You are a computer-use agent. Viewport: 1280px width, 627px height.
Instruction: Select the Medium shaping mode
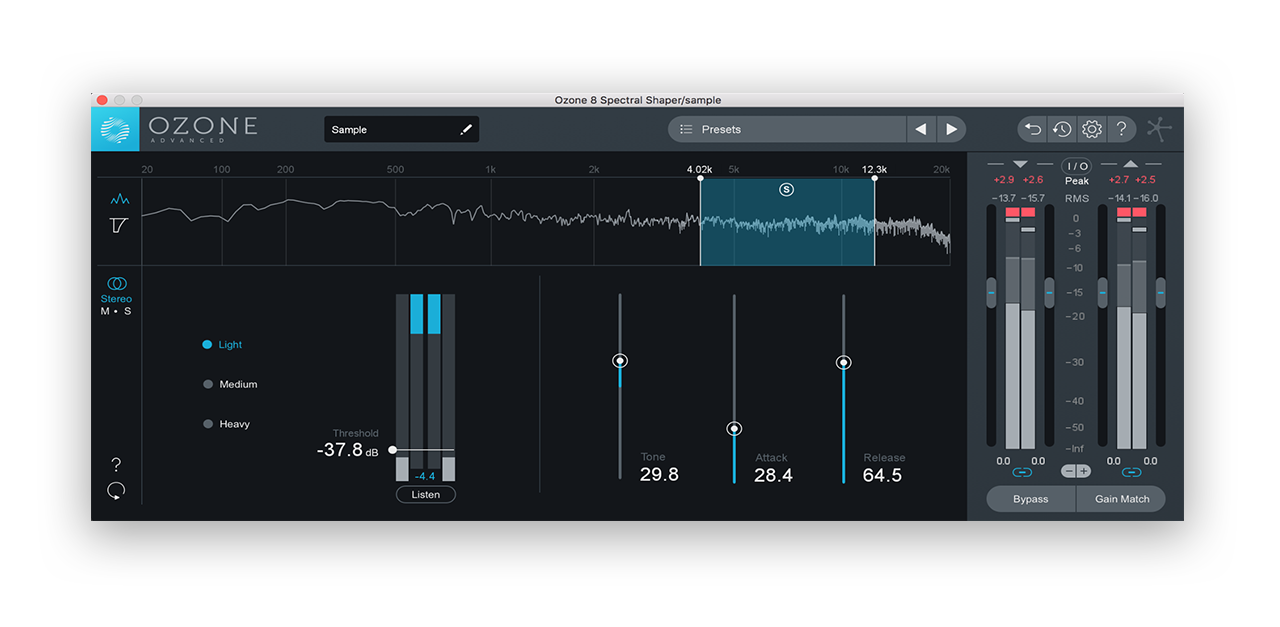click(x=230, y=384)
